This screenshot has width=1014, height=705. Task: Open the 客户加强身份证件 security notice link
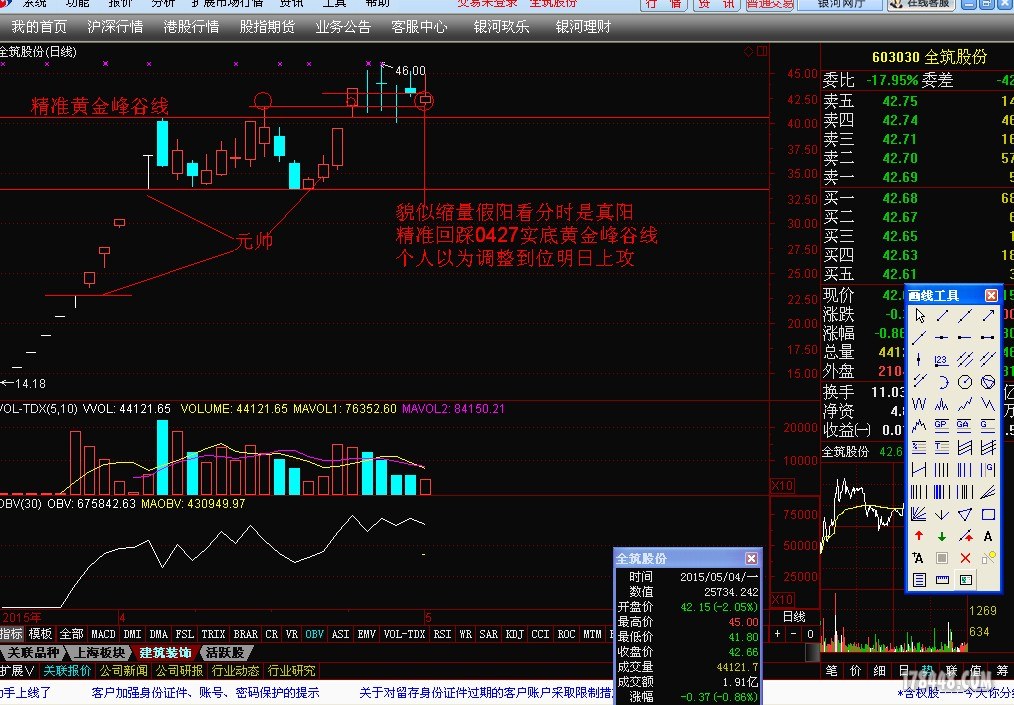click(206, 693)
